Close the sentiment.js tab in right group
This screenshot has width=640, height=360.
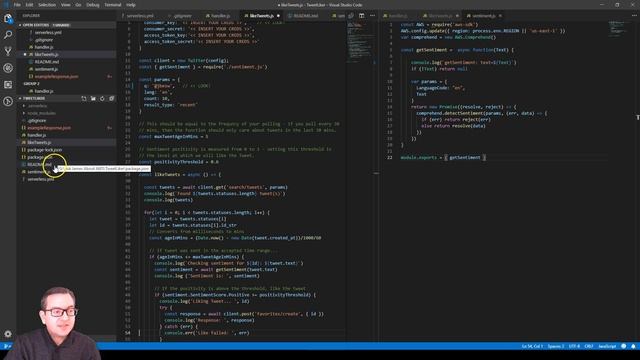pyautogui.click(x=500, y=16)
